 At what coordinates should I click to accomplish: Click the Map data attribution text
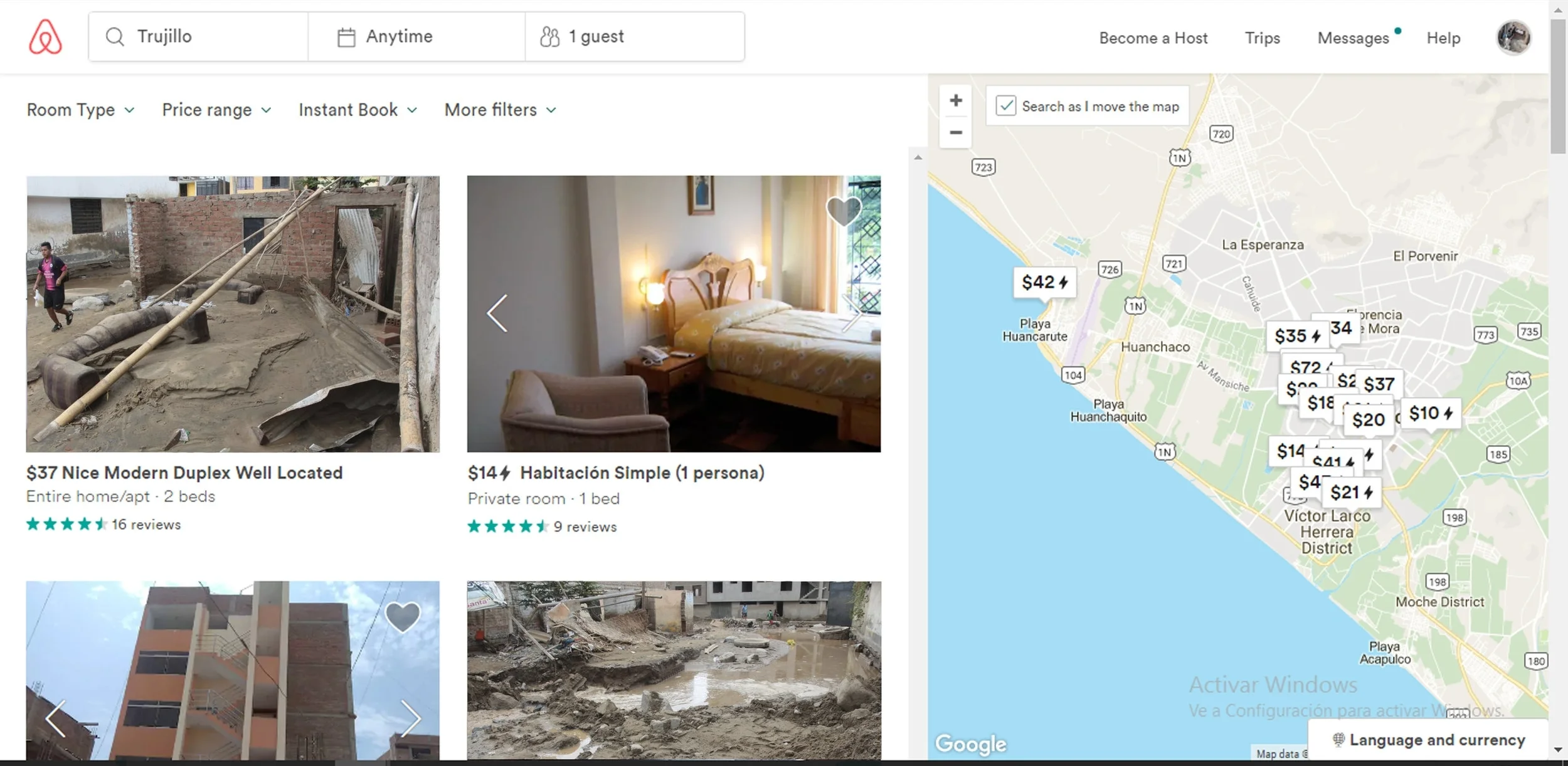coord(1281,754)
